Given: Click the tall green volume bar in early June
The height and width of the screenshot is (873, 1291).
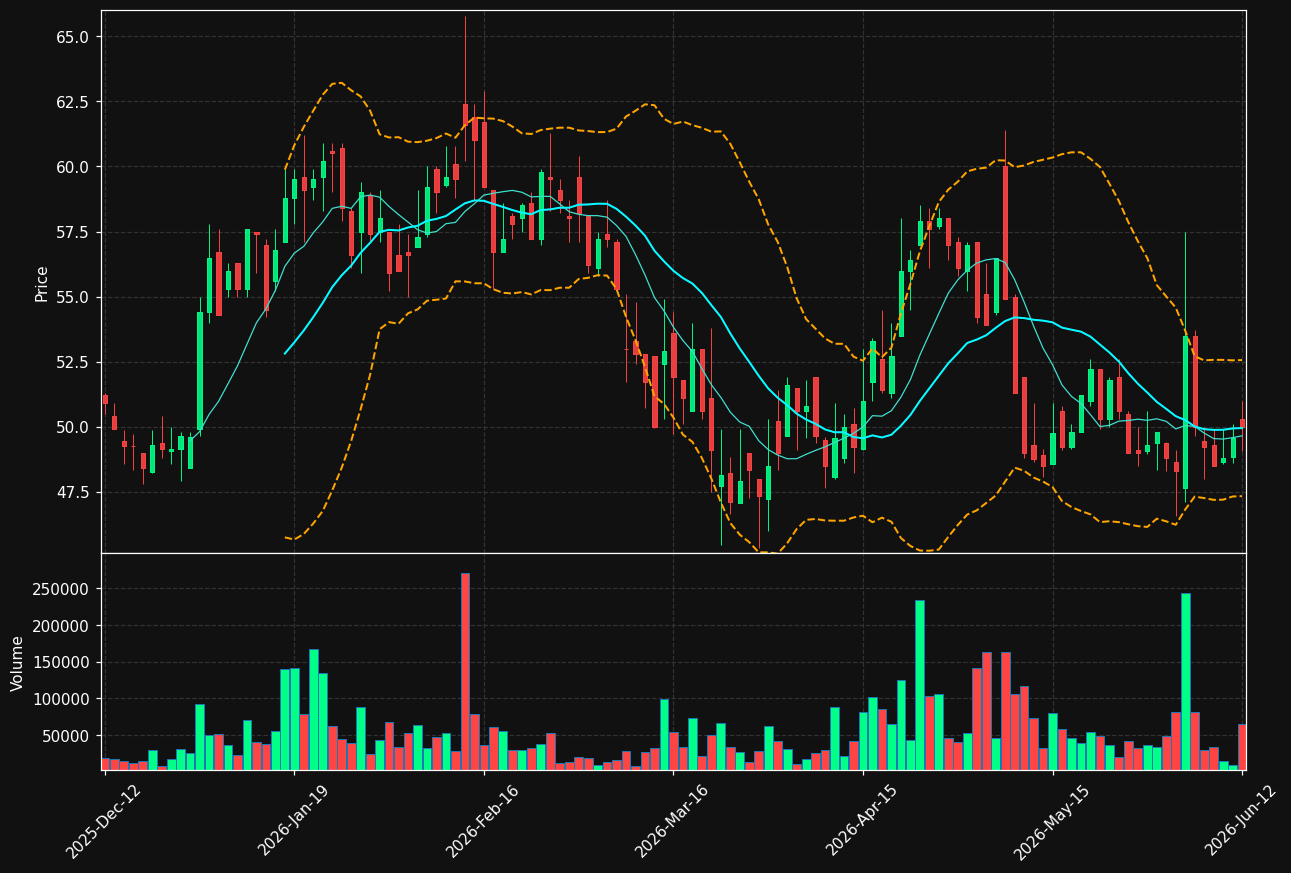Looking at the screenshot, I should tap(1186, 681).
